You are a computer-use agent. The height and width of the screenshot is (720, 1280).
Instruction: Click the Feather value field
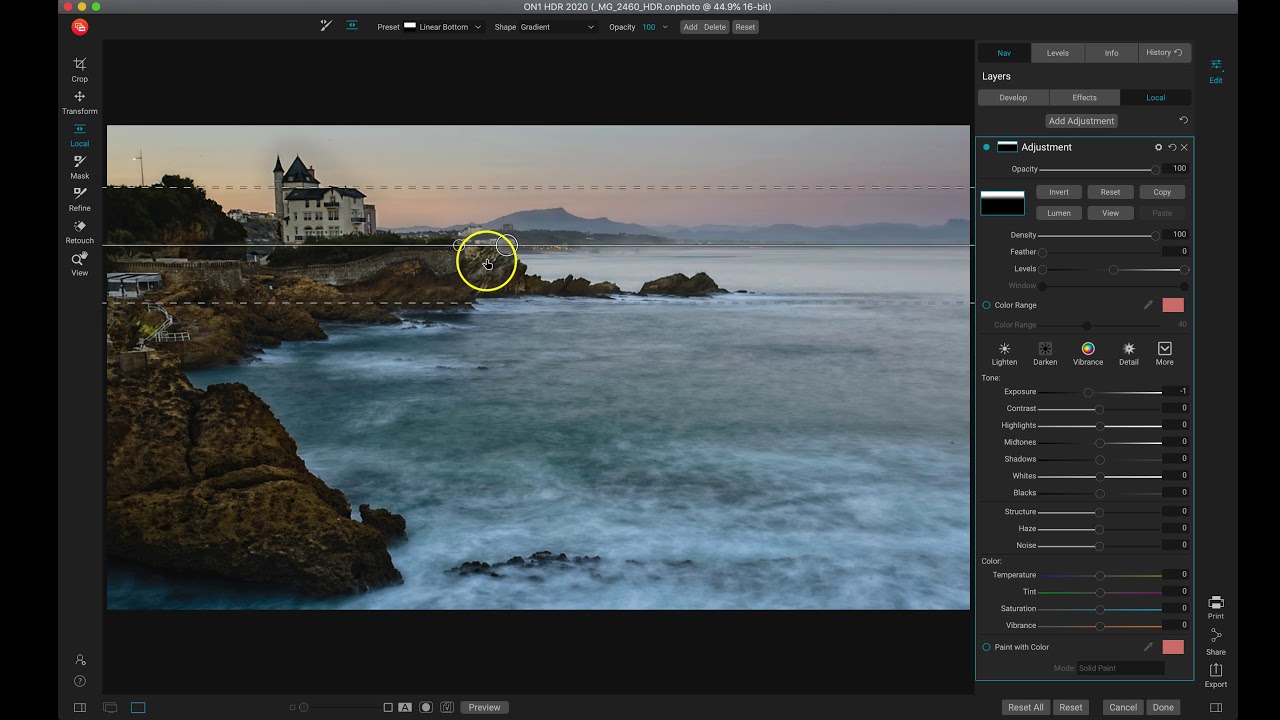click(1176, 252)
